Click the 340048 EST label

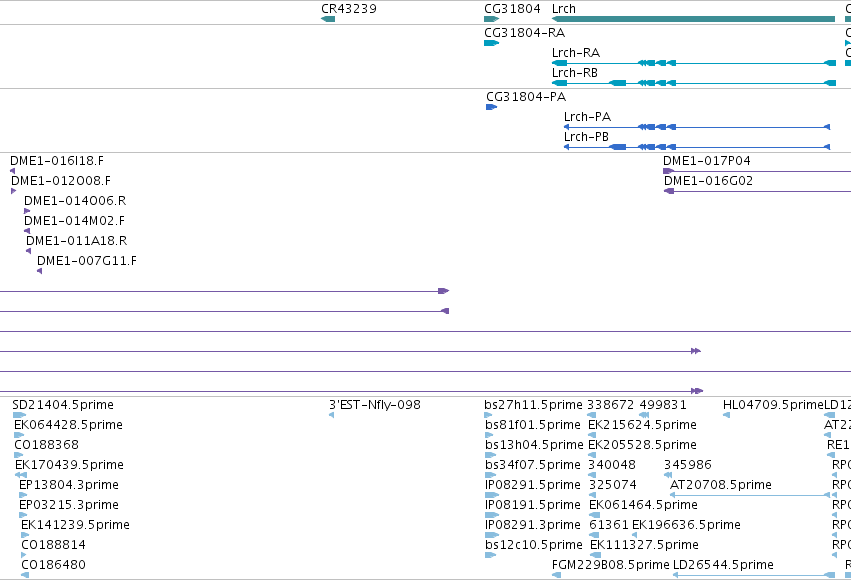click(x=612, y=465)
